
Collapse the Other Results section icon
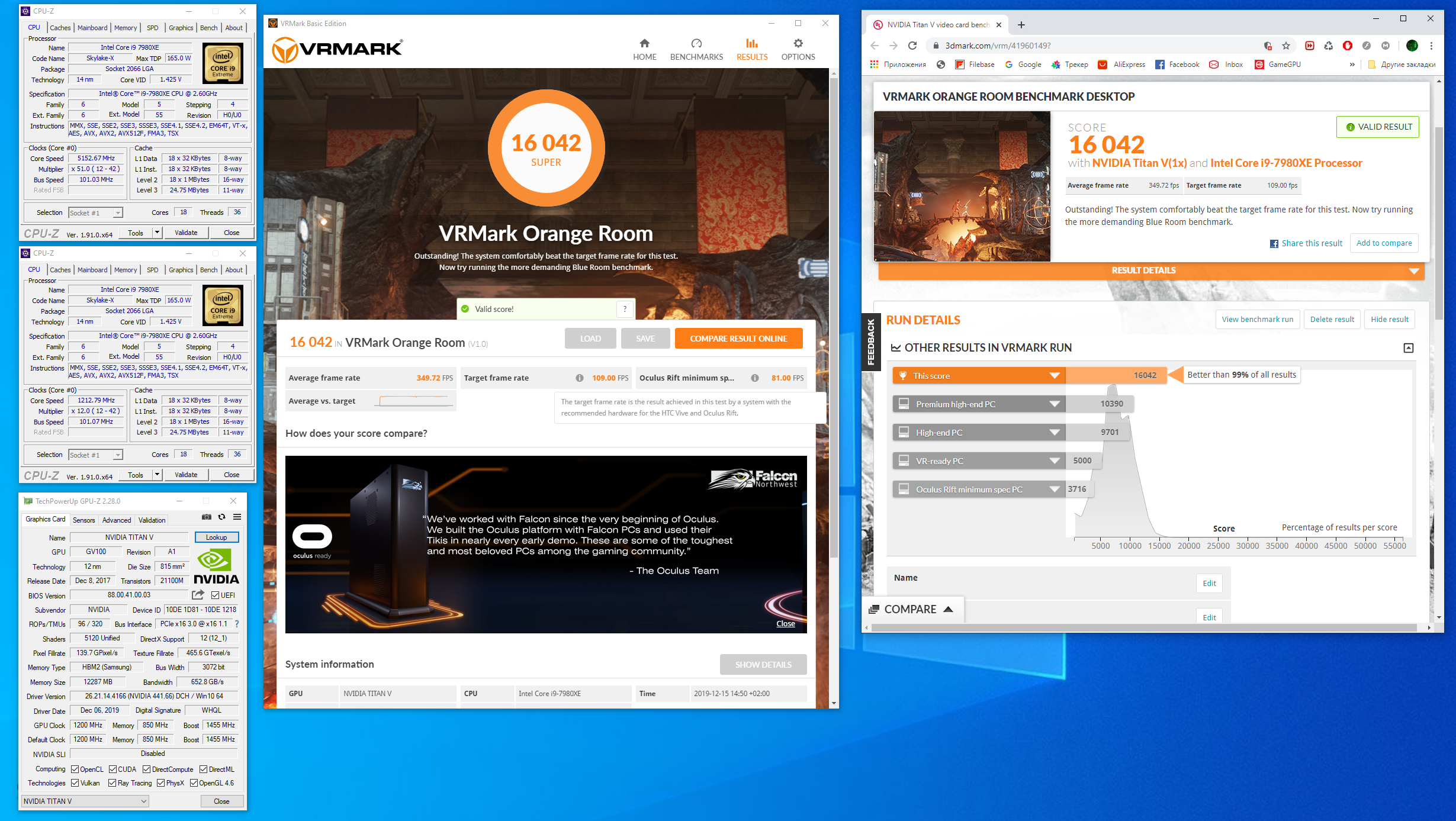click(1409, 348)
